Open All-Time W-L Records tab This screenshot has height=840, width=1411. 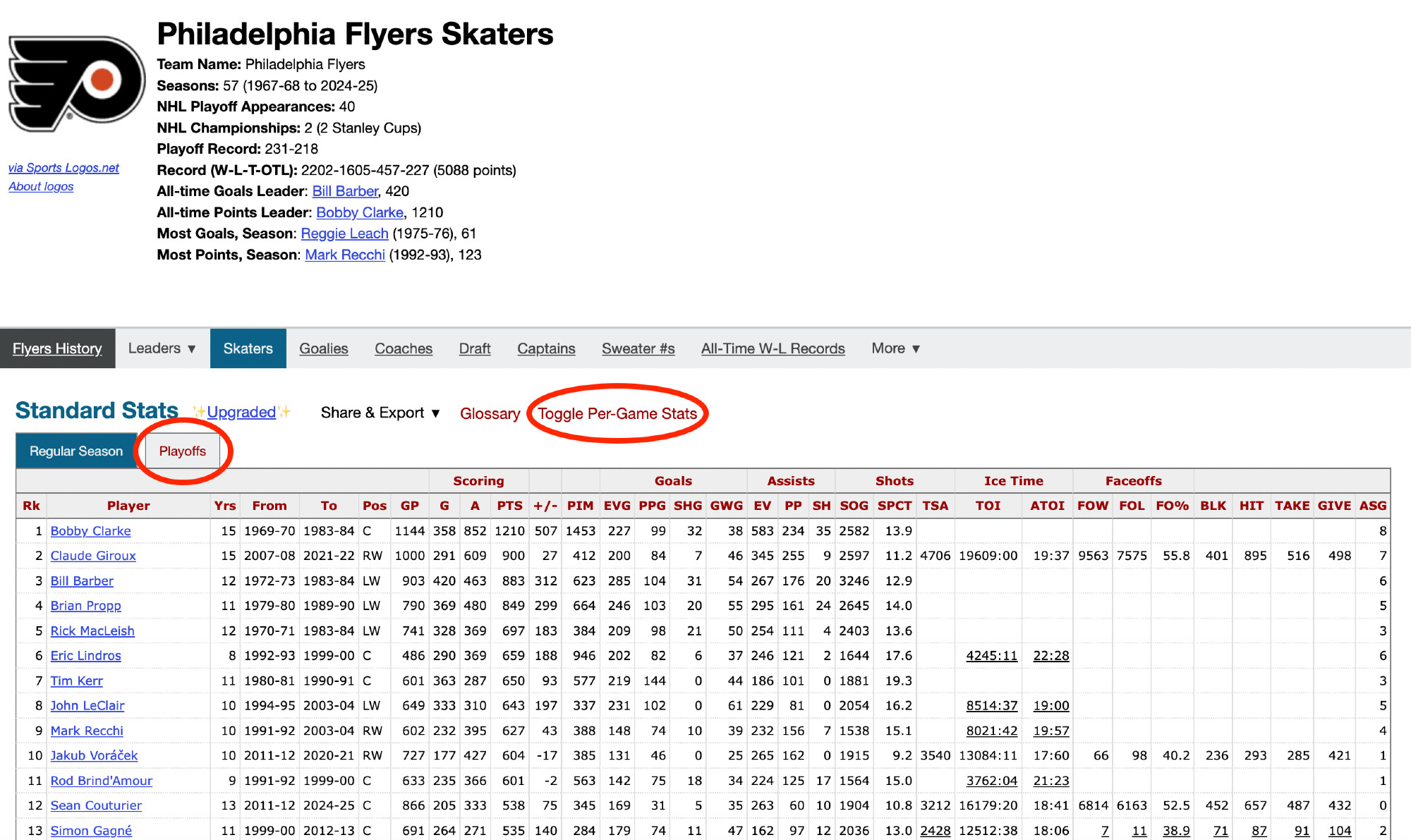(x=773, y=348)
